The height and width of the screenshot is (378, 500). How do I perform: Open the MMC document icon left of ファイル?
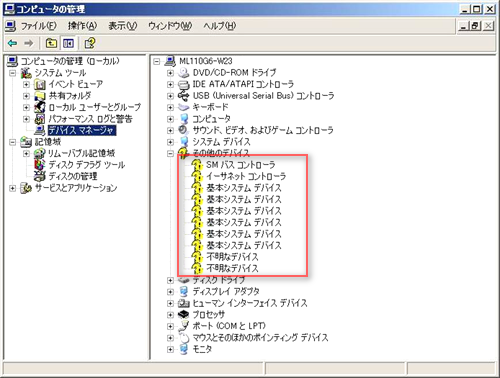(x=11, y=26)
